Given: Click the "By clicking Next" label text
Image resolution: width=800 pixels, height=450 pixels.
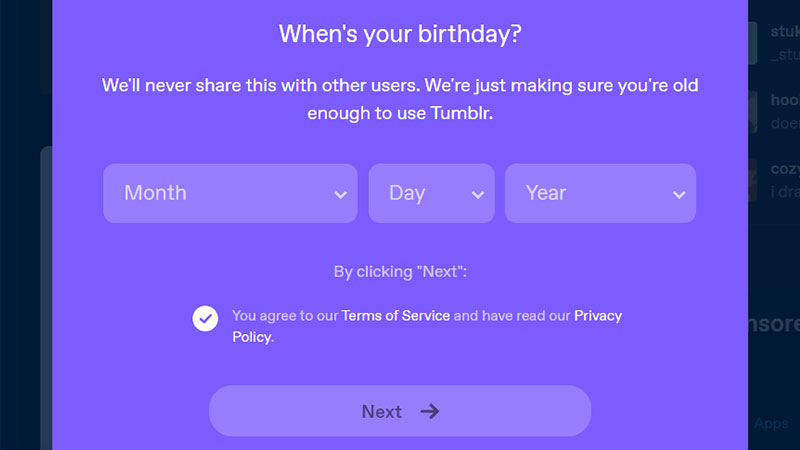Looking at the screenshot, I should pos(400,271).
